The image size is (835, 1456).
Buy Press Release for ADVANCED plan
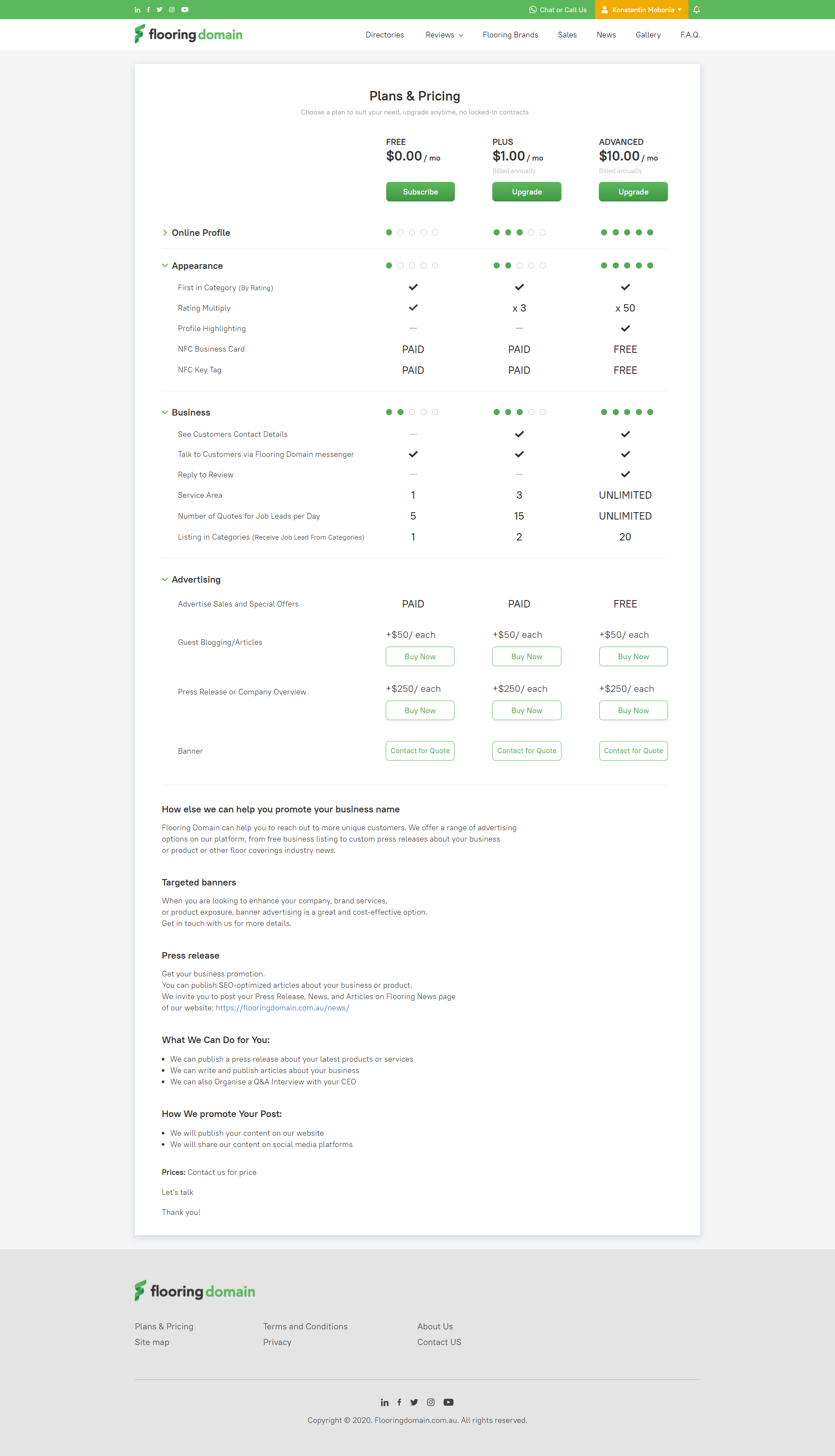click(633, 710)
